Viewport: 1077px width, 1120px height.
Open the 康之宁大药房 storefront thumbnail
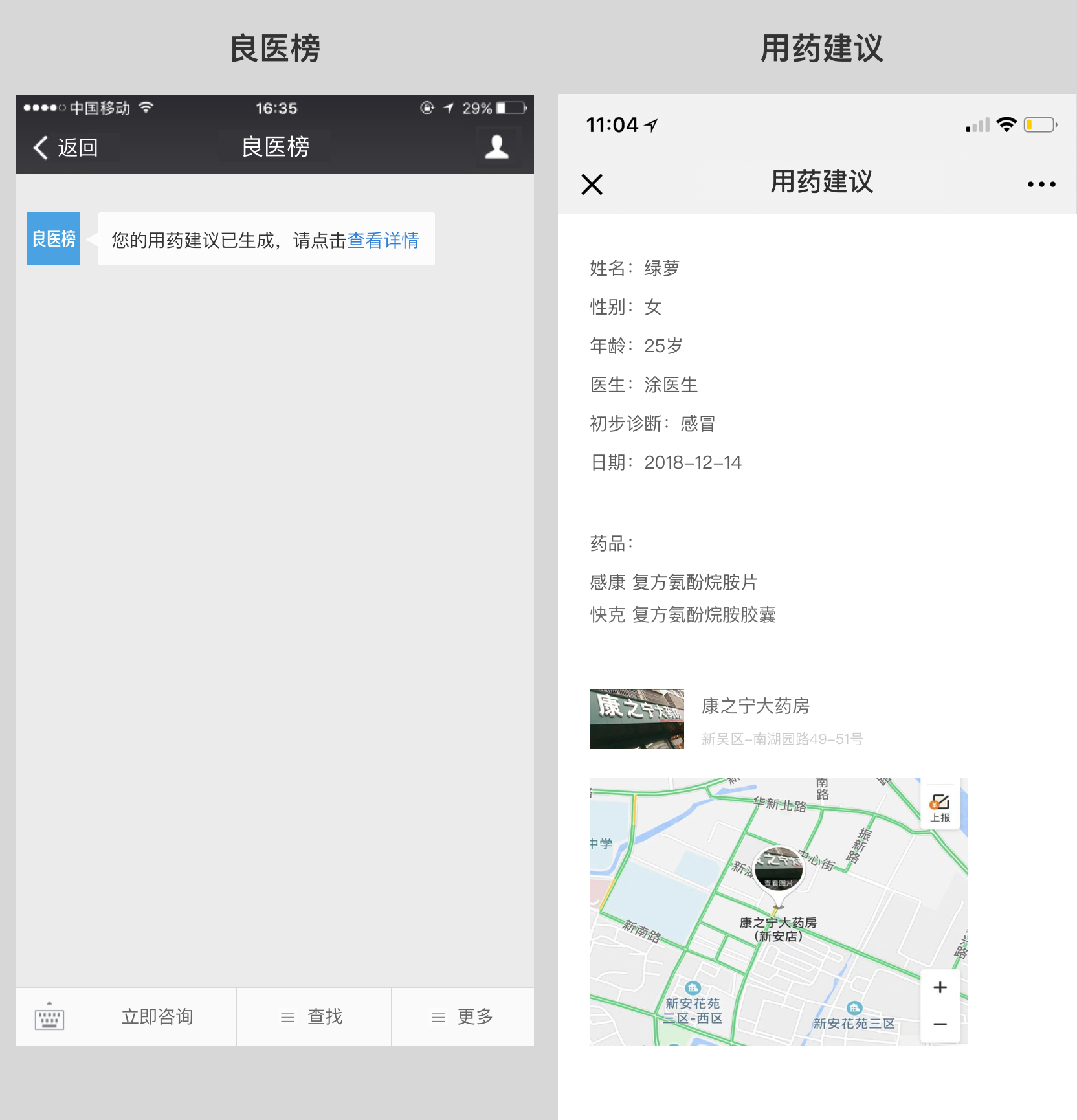[636, 719]
